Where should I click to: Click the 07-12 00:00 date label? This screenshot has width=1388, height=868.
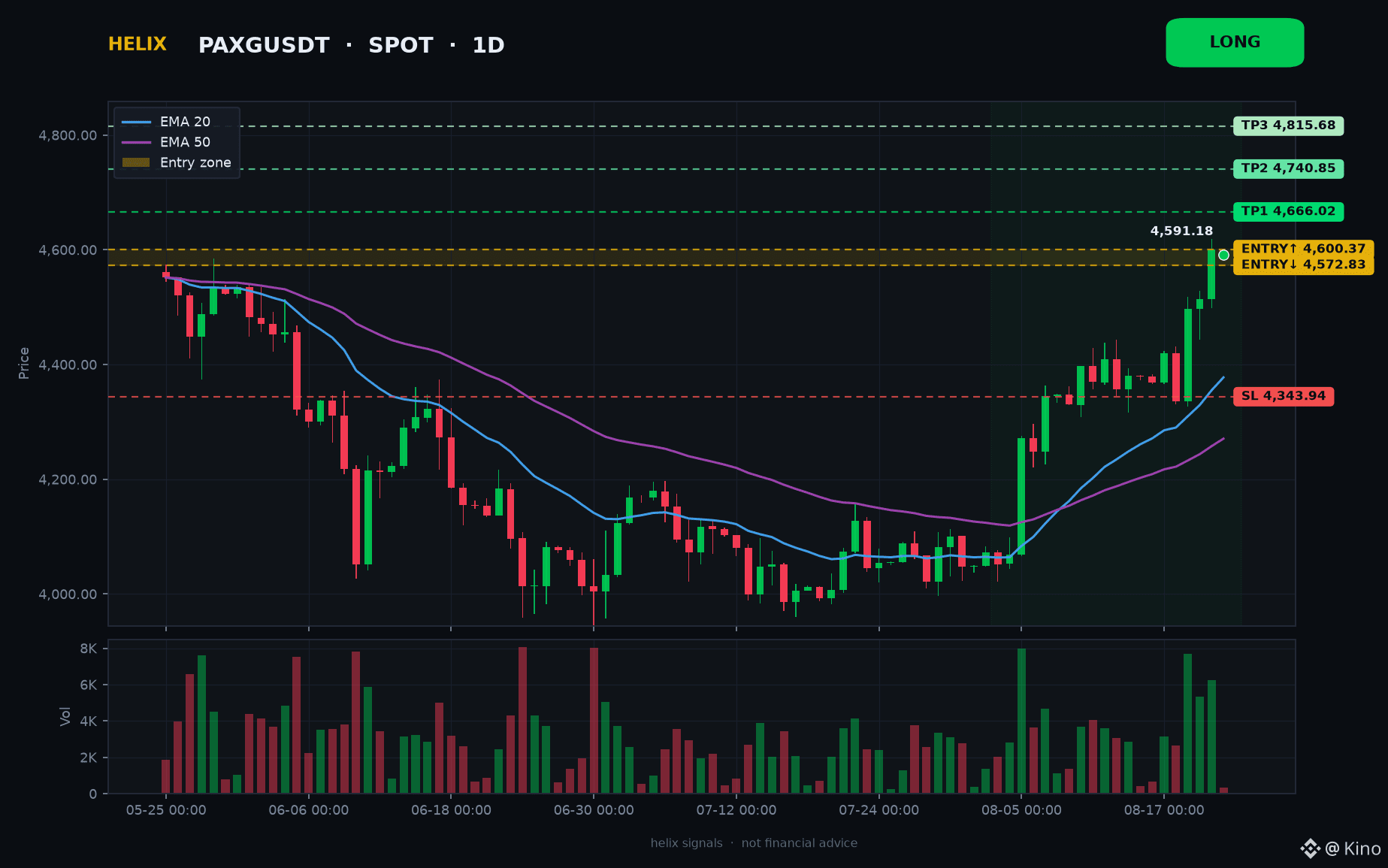tap(736, 810)
